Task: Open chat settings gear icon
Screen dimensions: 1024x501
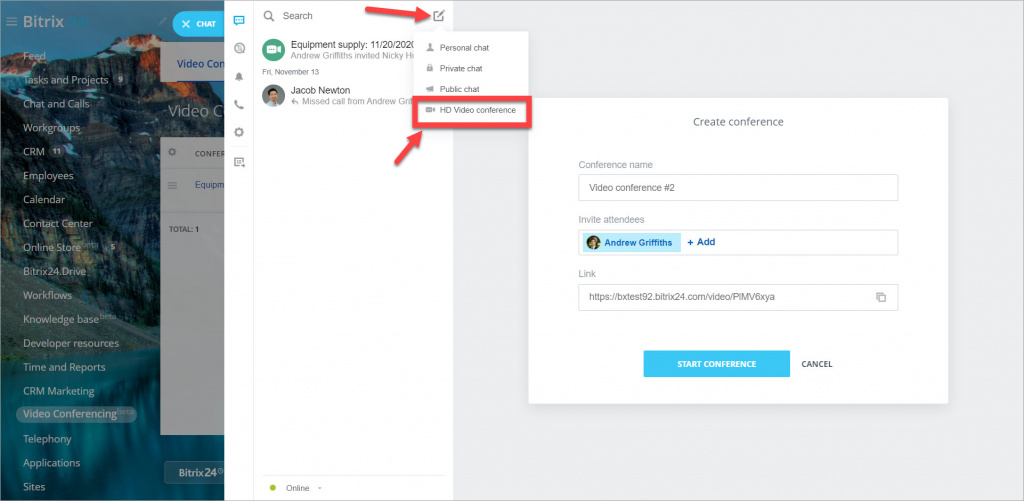Action: pyautogui.click(x=239, y=132)
